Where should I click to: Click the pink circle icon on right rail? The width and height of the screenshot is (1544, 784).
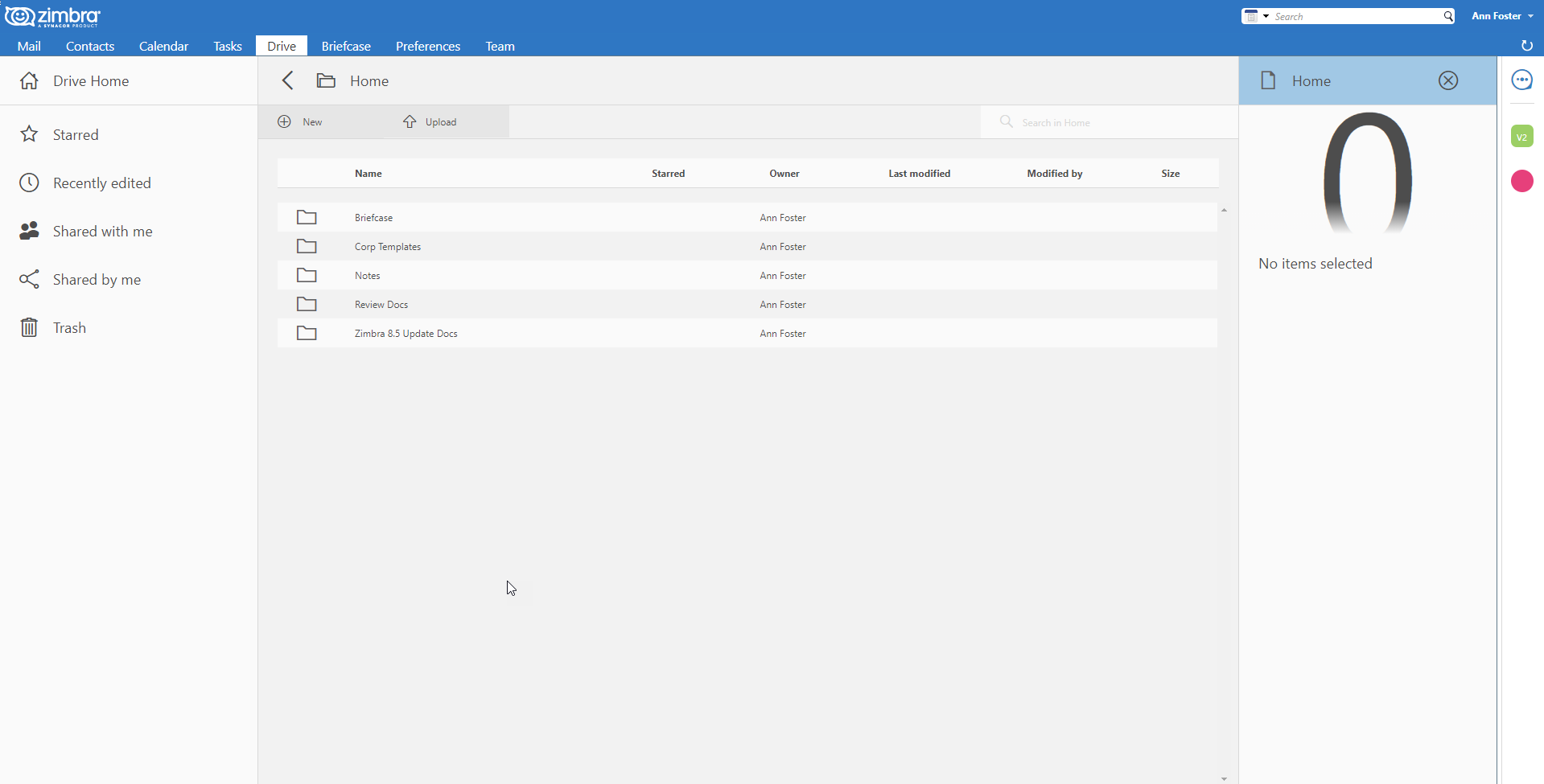[1522, 181]
